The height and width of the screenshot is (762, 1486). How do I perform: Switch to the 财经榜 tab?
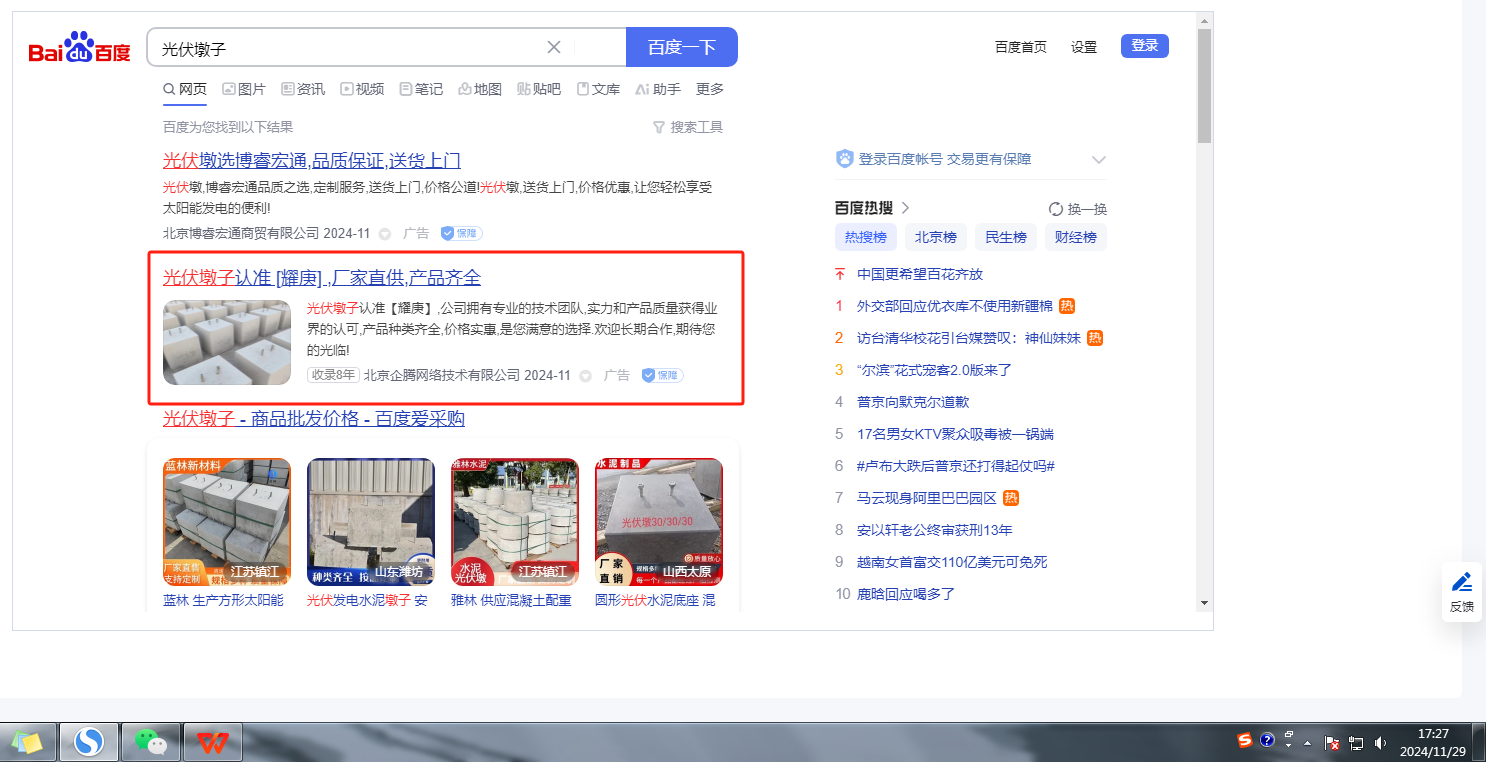[1076, 237]
